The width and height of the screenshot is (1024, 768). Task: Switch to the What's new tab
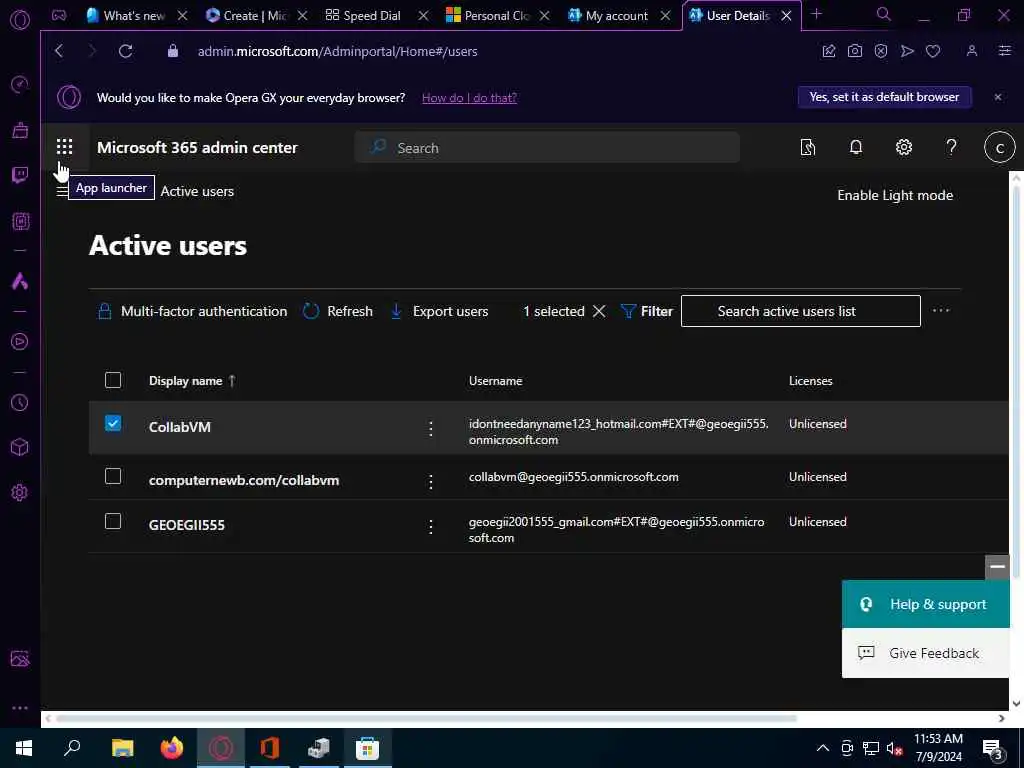click(135, 15)
